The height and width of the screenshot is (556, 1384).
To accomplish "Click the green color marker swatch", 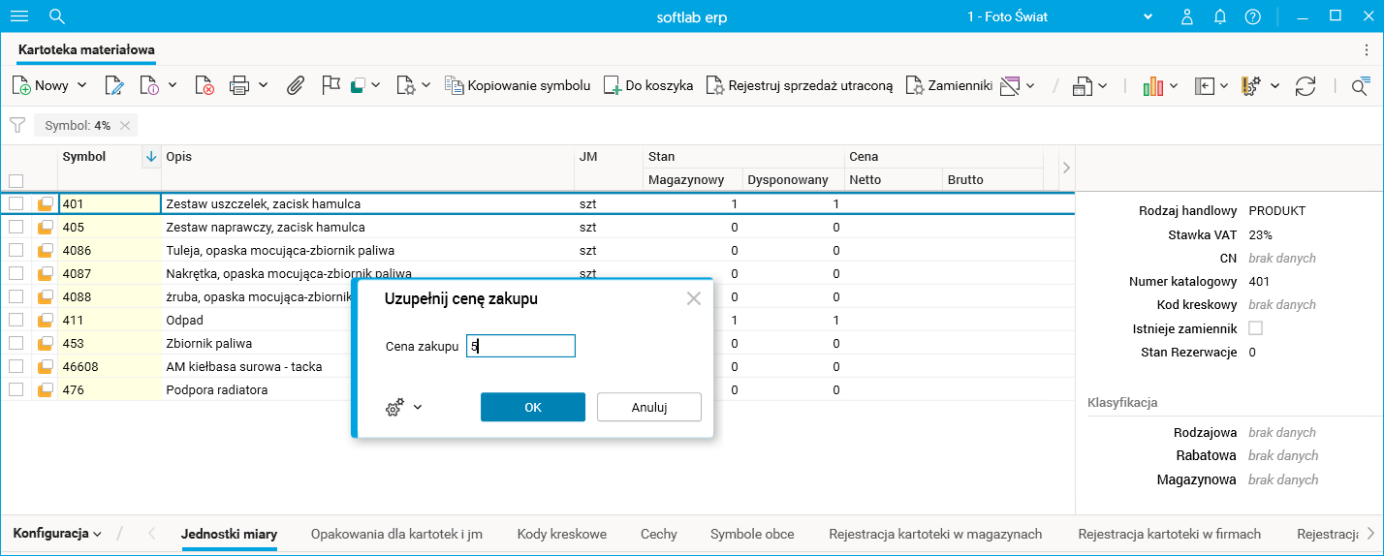I will (x=357, y=86).
